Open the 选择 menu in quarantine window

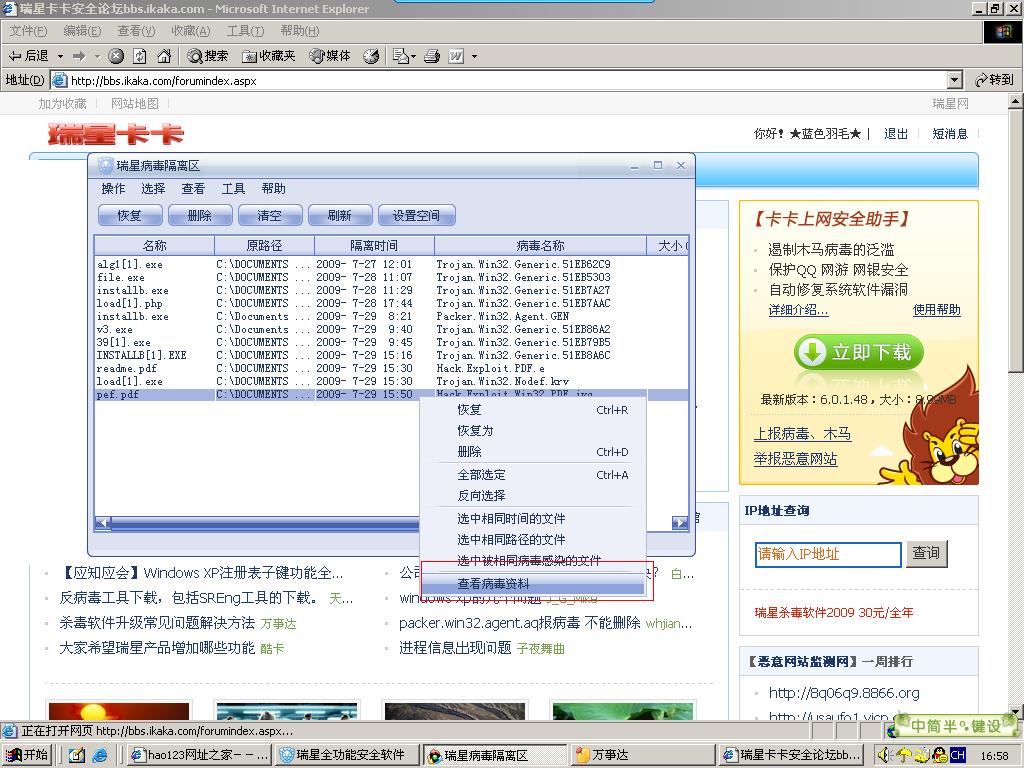click(x=153, y=189)
